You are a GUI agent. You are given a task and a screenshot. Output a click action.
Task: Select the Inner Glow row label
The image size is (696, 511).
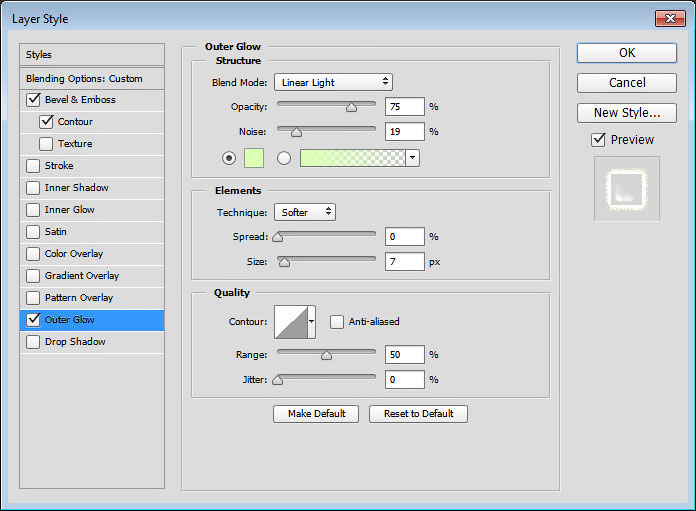(70, 210)
